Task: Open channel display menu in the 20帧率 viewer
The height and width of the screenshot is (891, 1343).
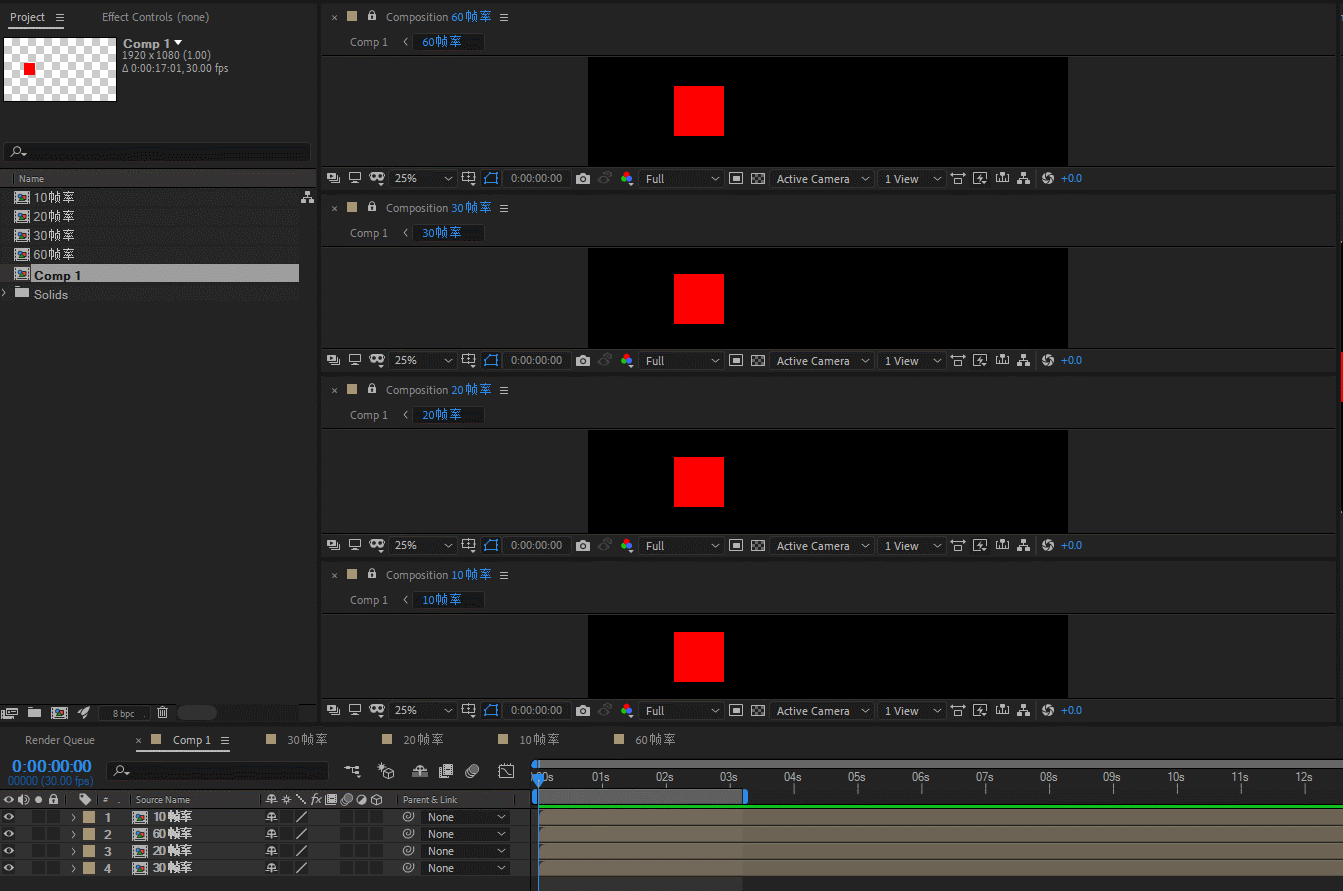Action: [627, 546]
